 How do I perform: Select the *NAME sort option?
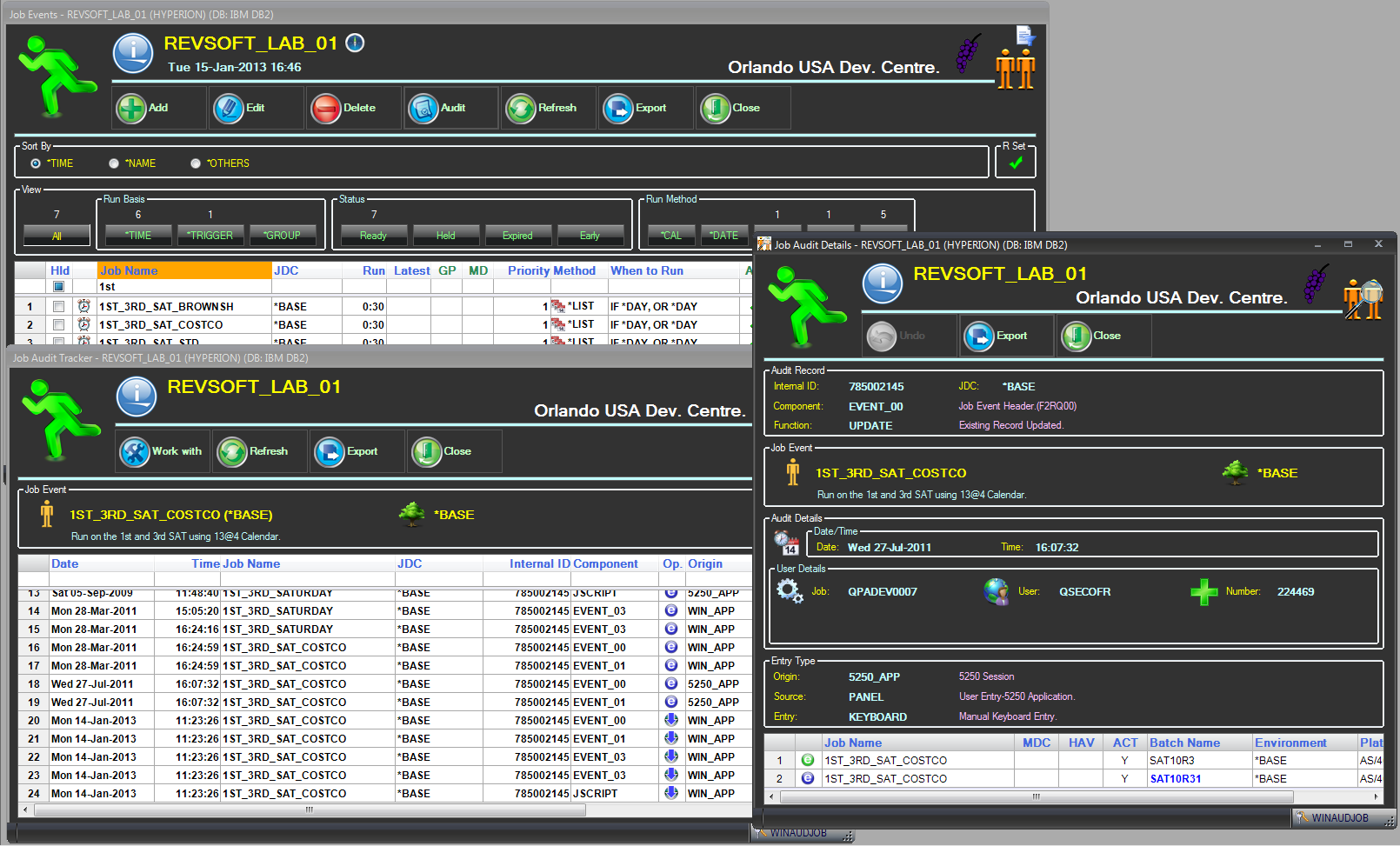(x=114, y=163)
